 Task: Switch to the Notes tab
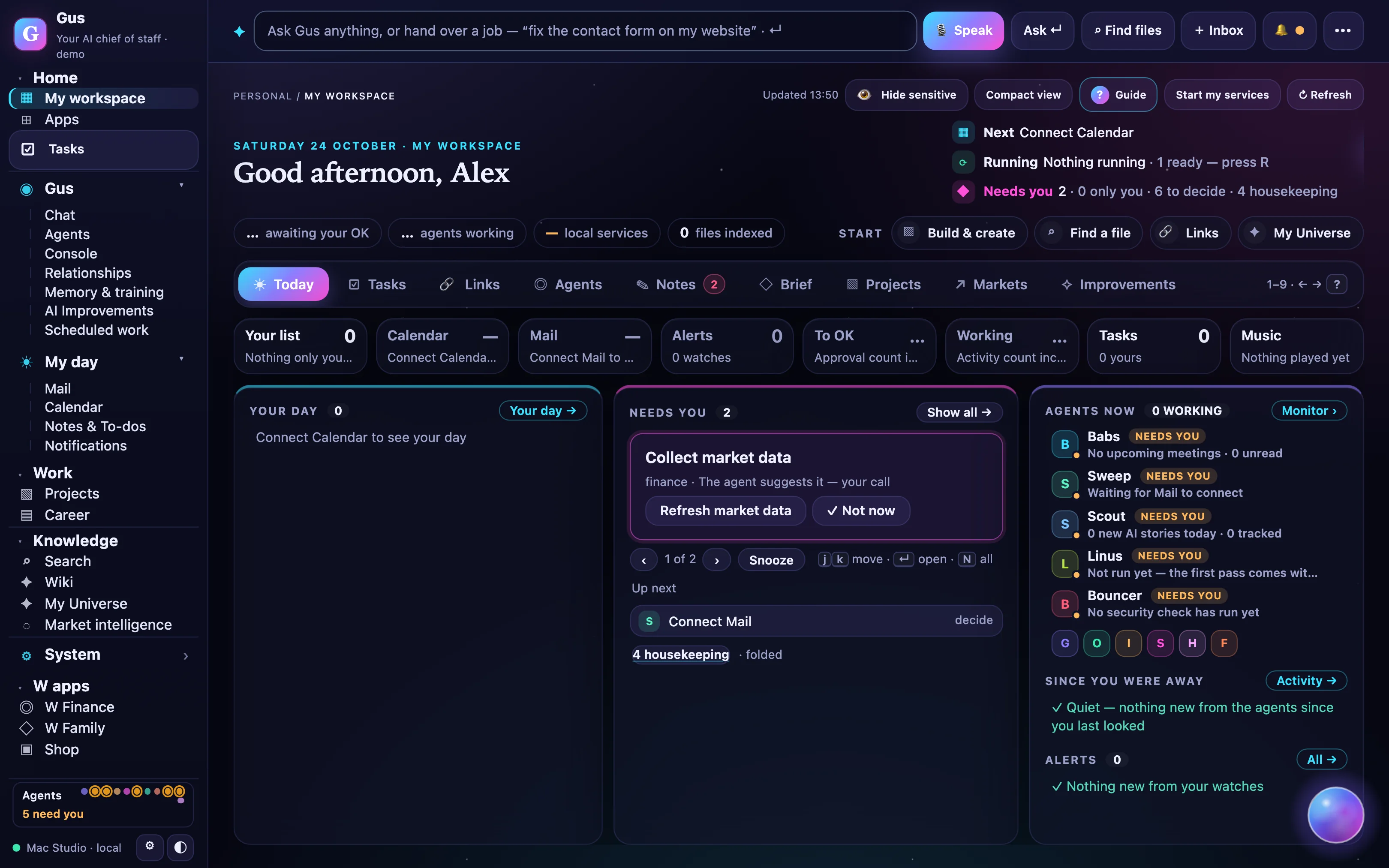pyautogui.click(x=681, y=284)
